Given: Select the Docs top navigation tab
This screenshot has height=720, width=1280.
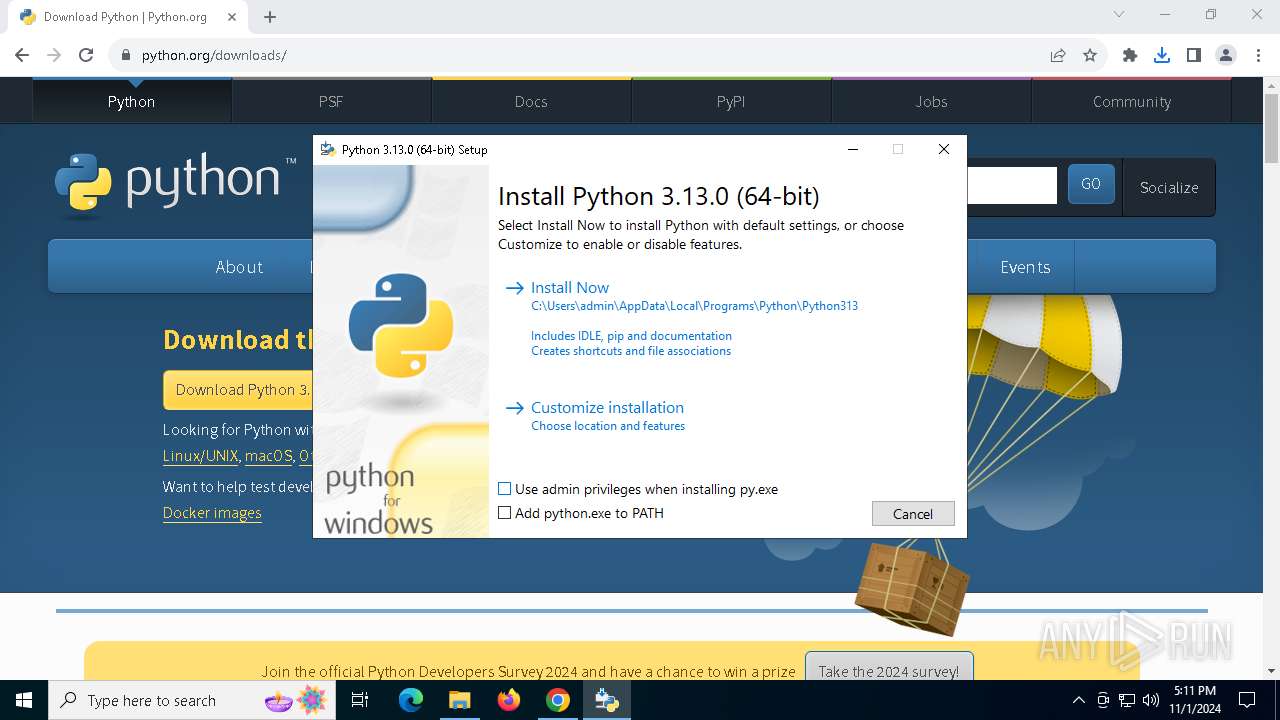Looking at the screenshot, I should point(531,101).
